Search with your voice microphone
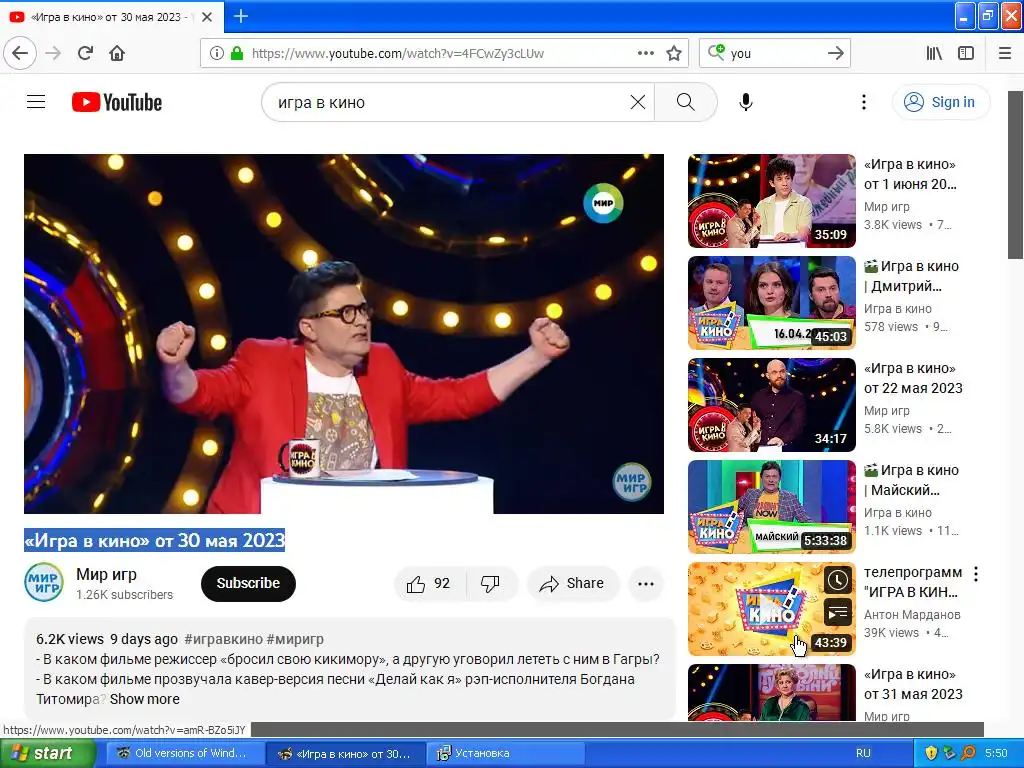This screenshot has height=768, width=1024. pyautogui.click(x=746, y=102)
